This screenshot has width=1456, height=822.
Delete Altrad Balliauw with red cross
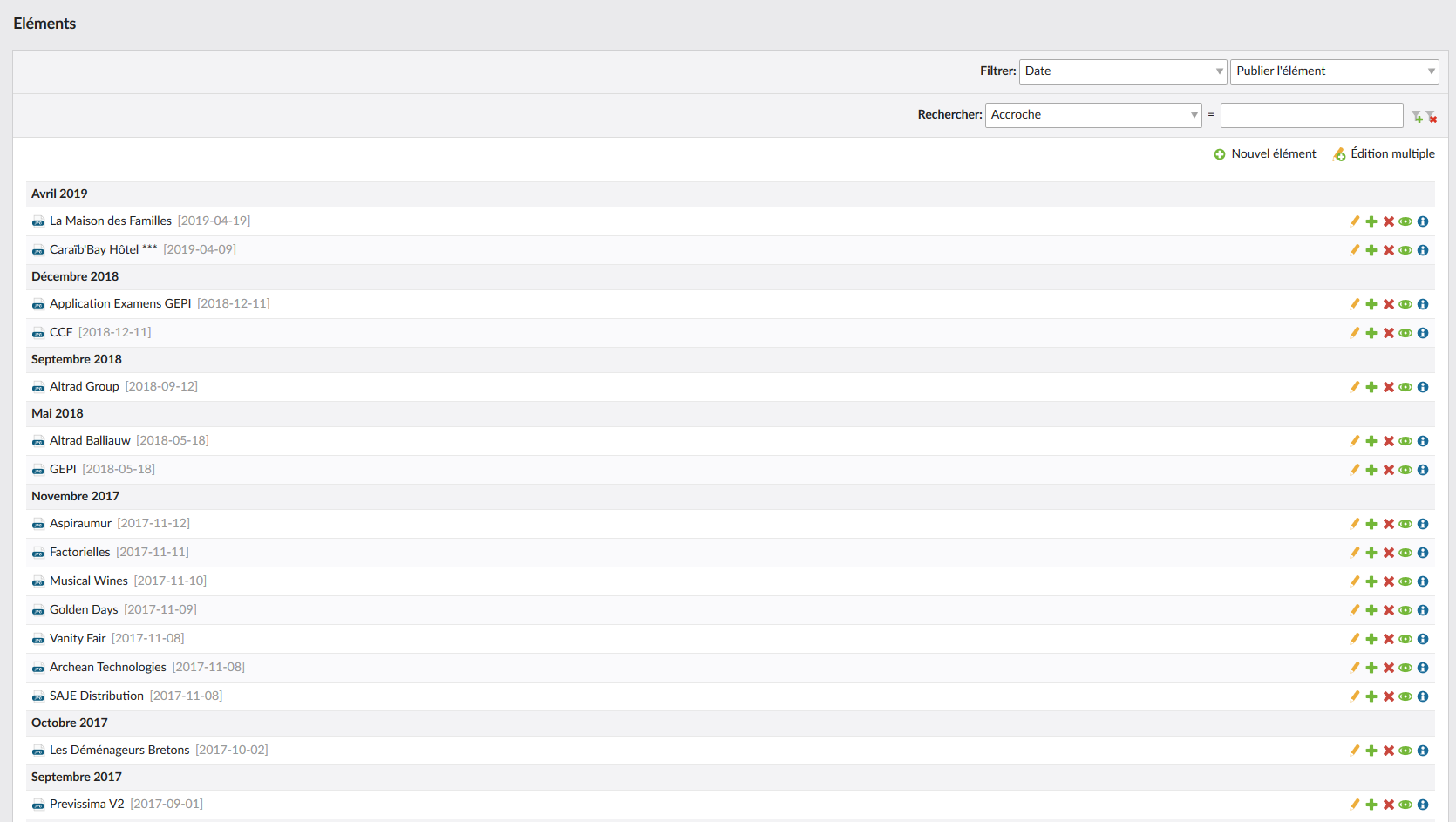point(1389,441)
